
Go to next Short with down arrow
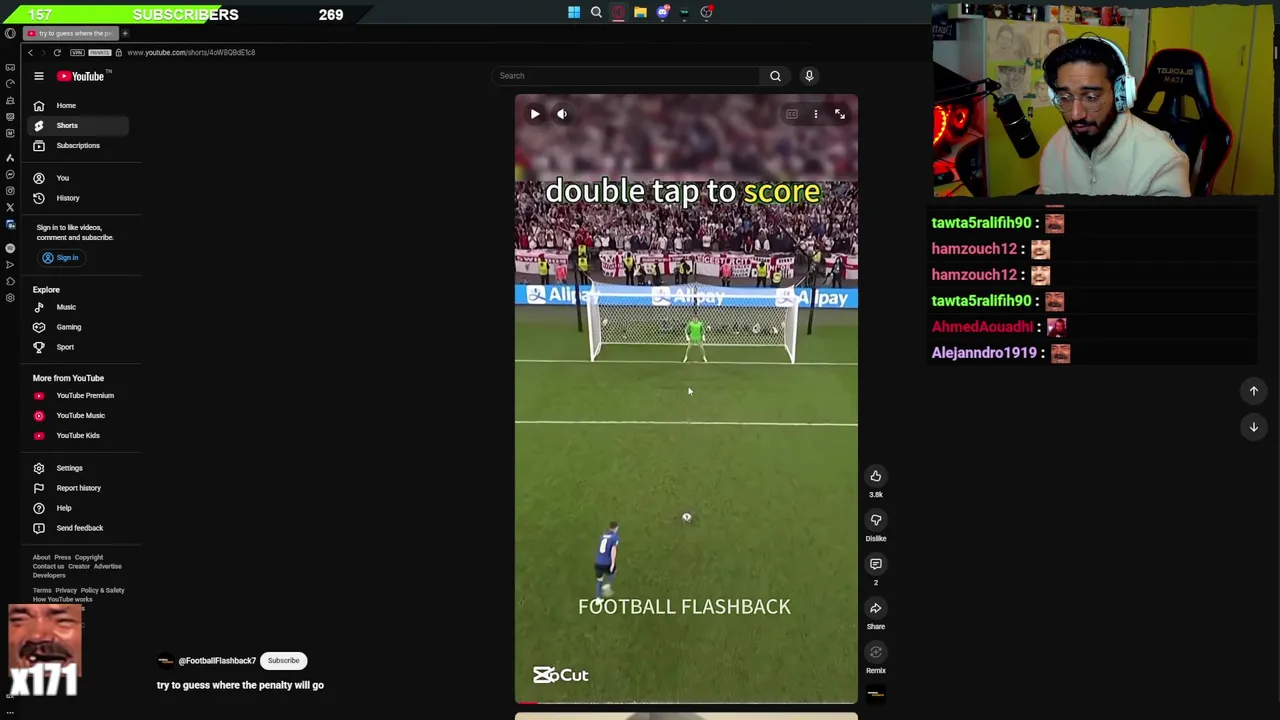point(1254,427)
